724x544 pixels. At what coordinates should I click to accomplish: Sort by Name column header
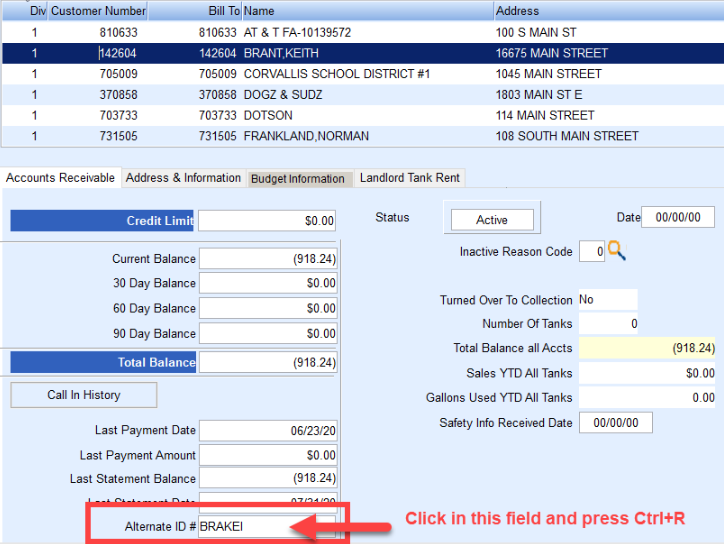368,11
